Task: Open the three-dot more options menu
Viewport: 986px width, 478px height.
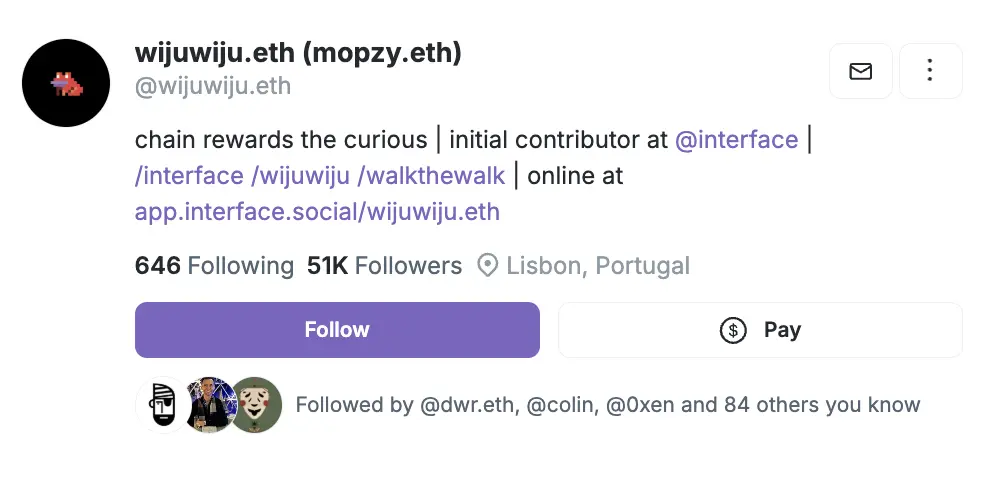Action: (930, 71)
